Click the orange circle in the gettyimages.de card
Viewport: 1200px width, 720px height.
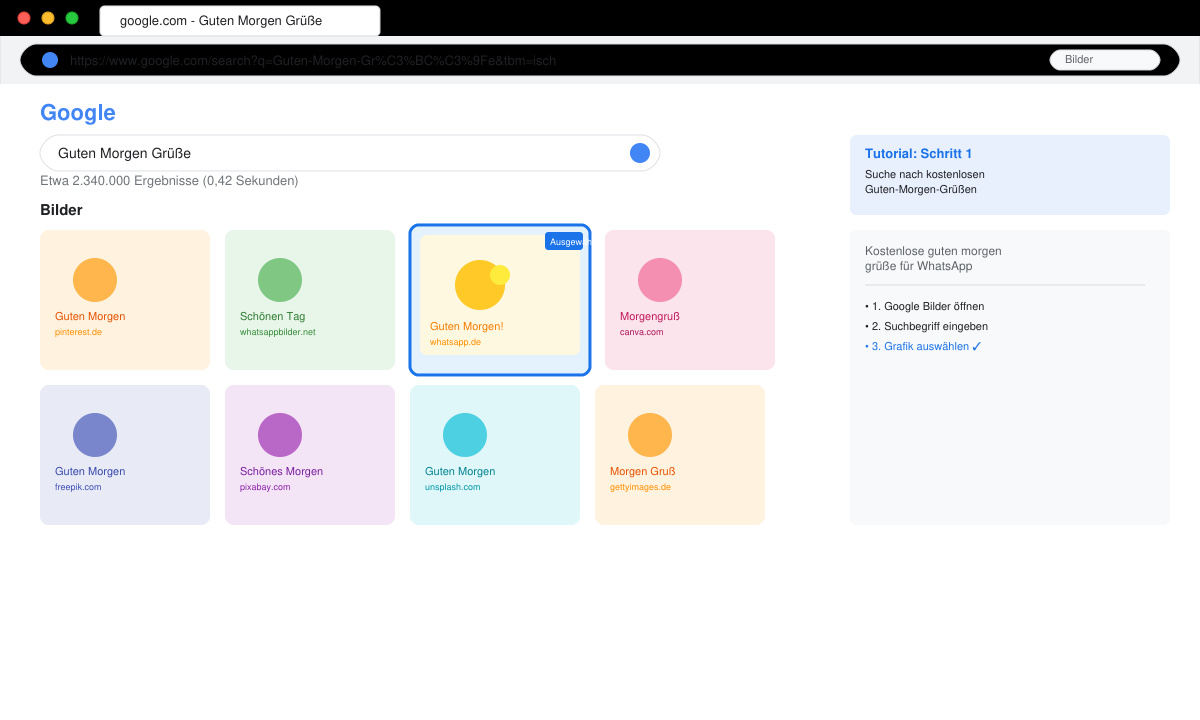(x=650, y=435)
